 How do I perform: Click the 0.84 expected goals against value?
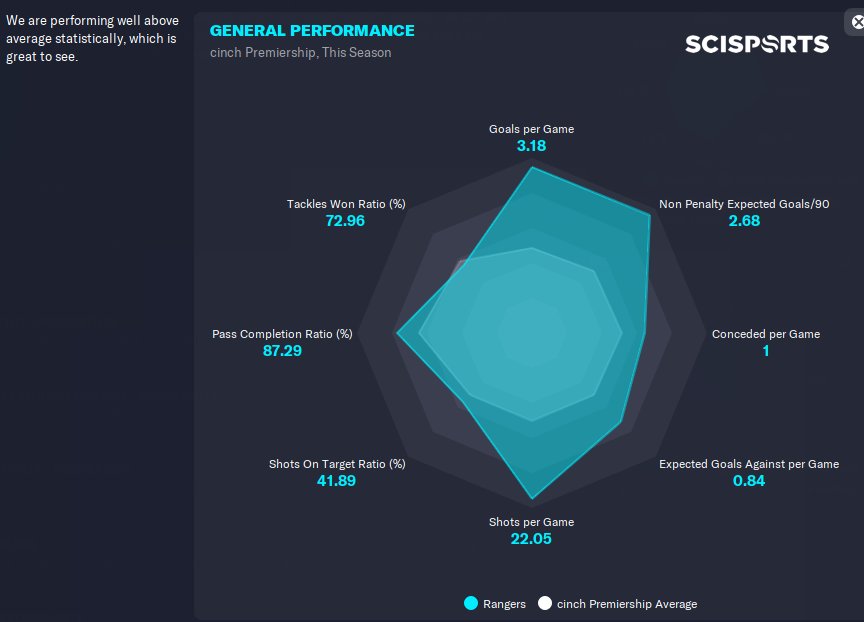pos(748,481)
